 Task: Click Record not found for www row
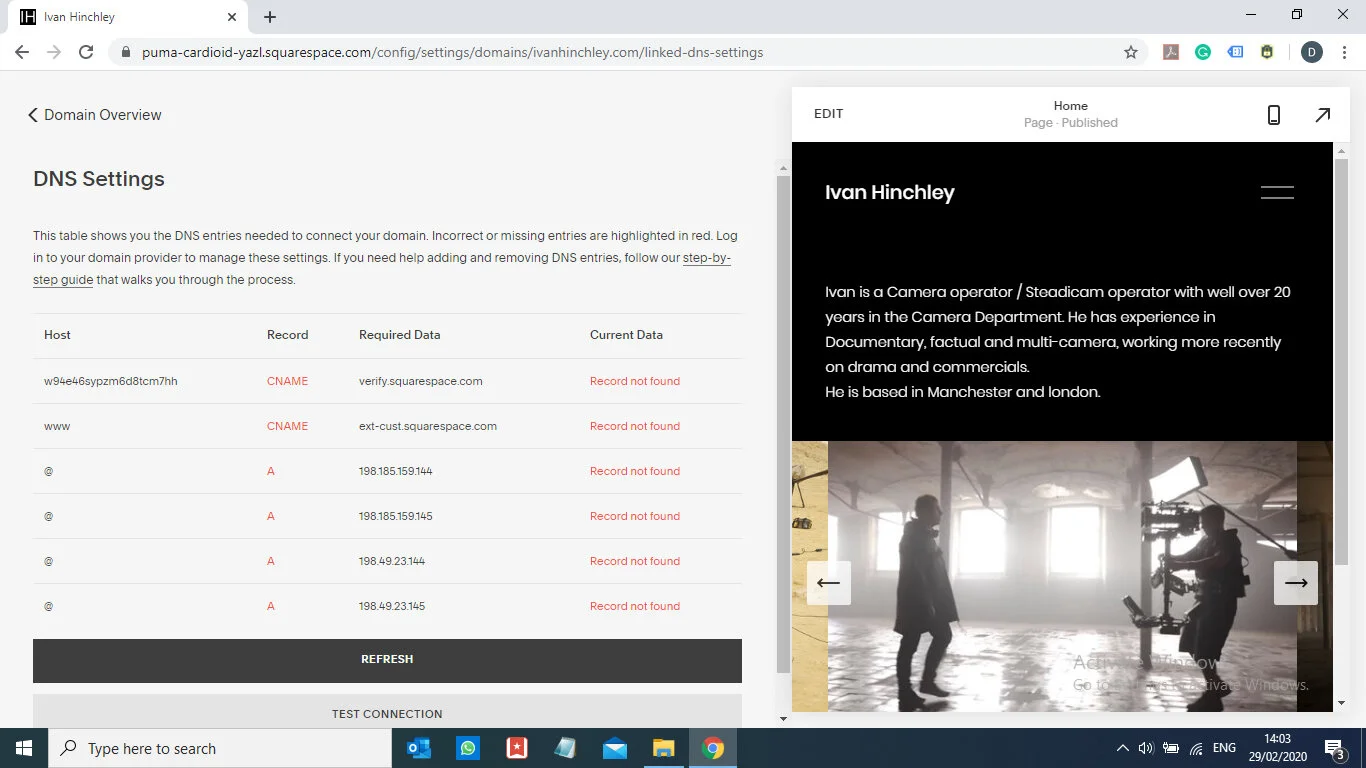tap(635, 426)
